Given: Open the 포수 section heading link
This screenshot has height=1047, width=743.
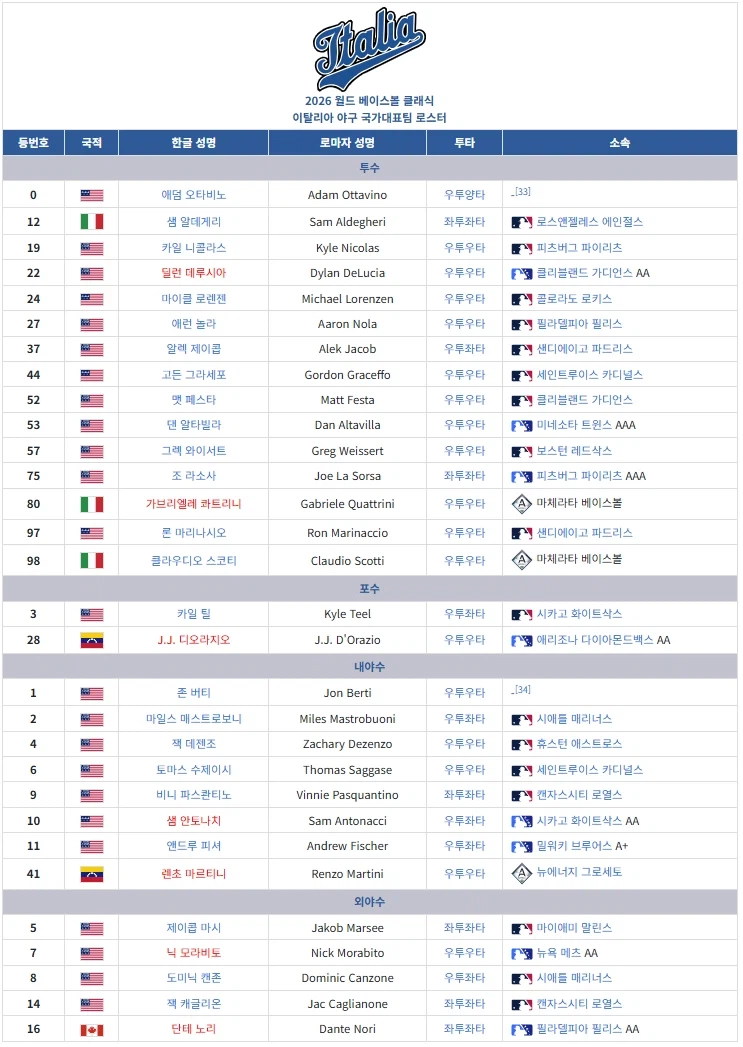Looking at the screenshot, I should pyautogui.click(x=370, y=589).
